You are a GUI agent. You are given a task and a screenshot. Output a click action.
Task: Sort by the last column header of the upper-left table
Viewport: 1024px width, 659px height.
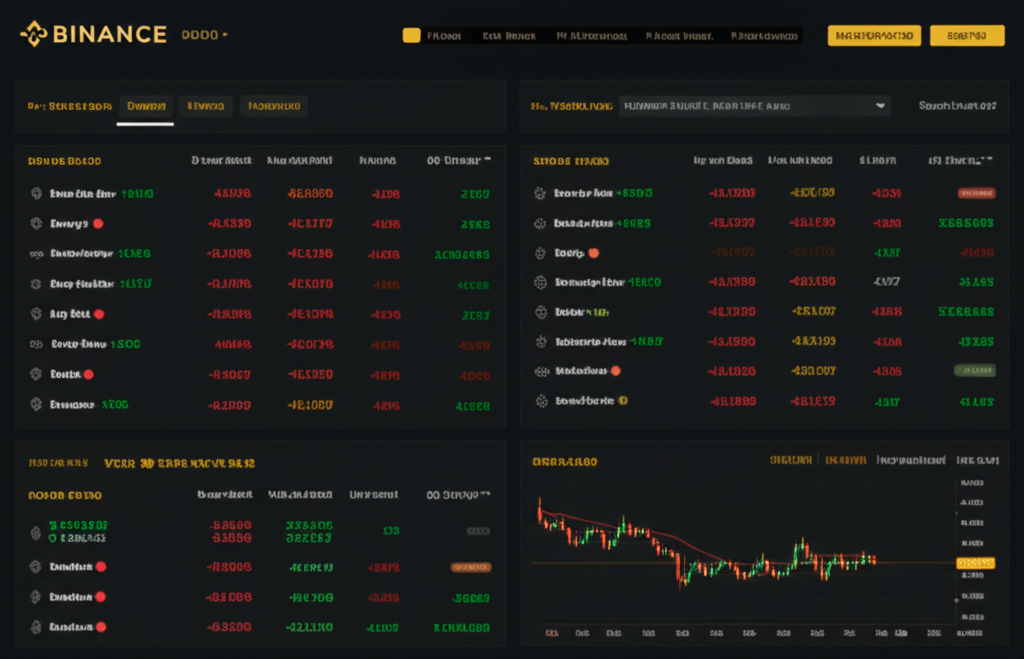pos(458,160)
